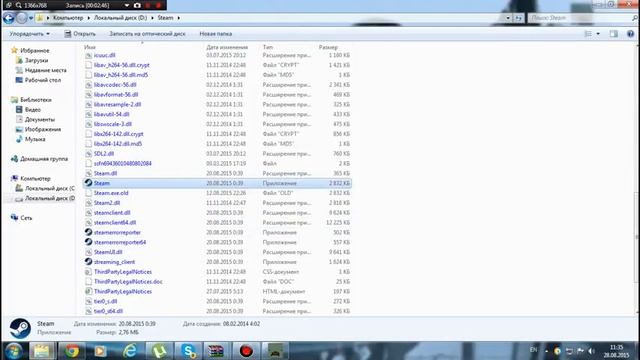The width and height of the screenshot is (640, 360).
Task: Open the red recorder taskbar icon
Action: pyautogui.click(x=246, y=351)
